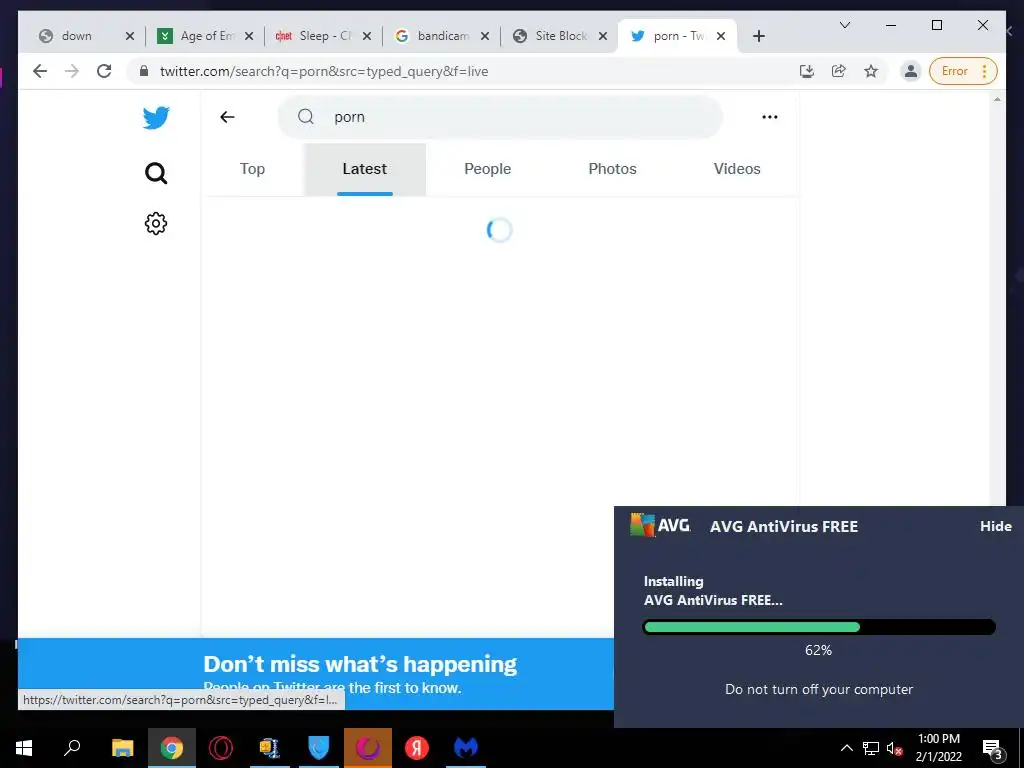Select the People results tab
The height and width of the screenshot is (768, 1024).
(487, 169)
